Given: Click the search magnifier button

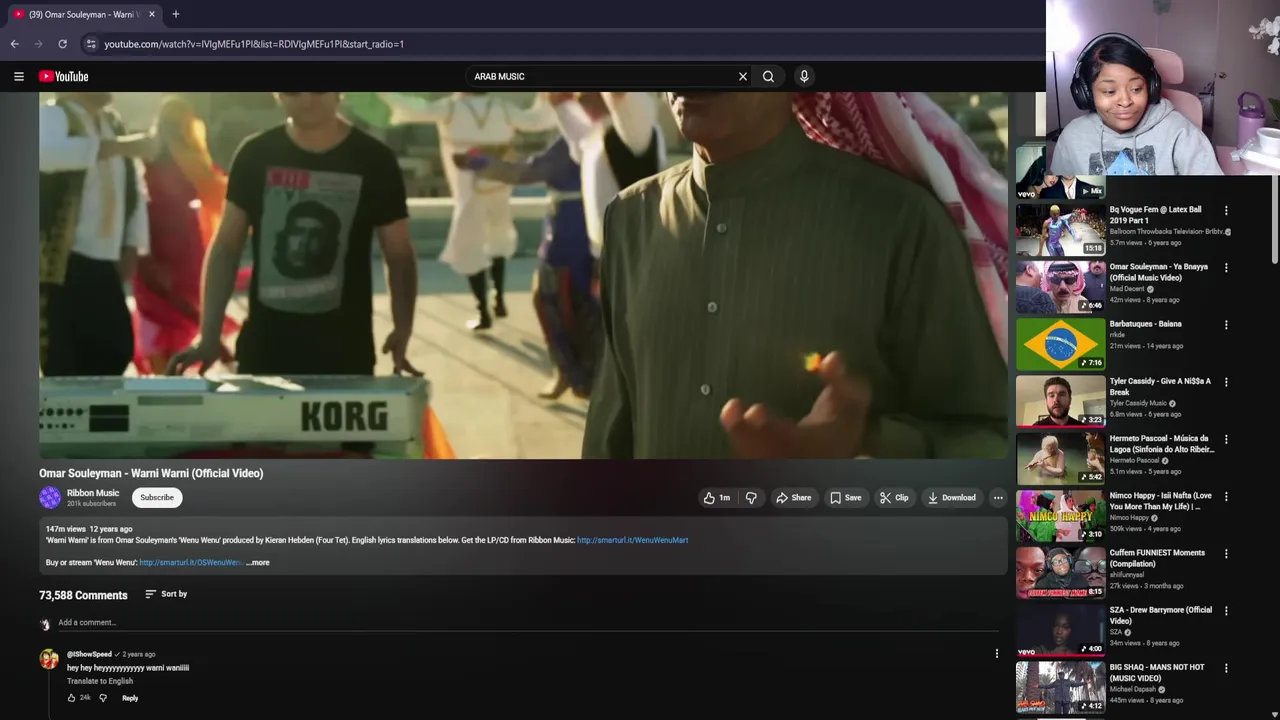Looking at the screenshot, I should click(x=768, y=76).
